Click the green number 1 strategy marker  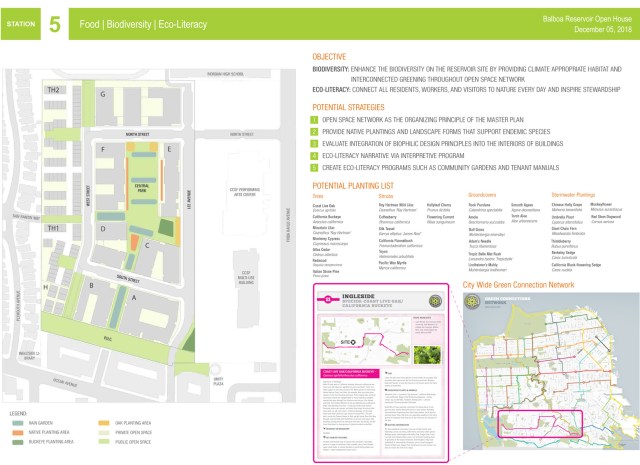314,119
